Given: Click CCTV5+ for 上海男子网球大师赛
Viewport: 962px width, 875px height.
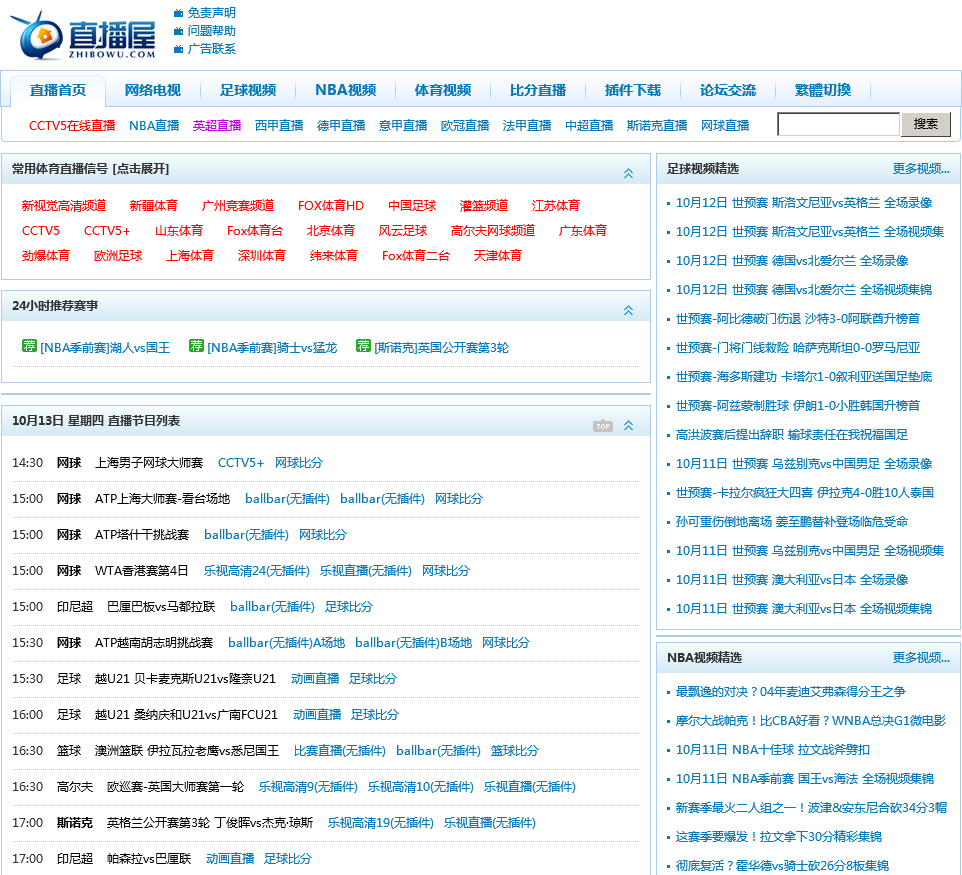Looking at the screenshot, I should (x=241, y=463).
